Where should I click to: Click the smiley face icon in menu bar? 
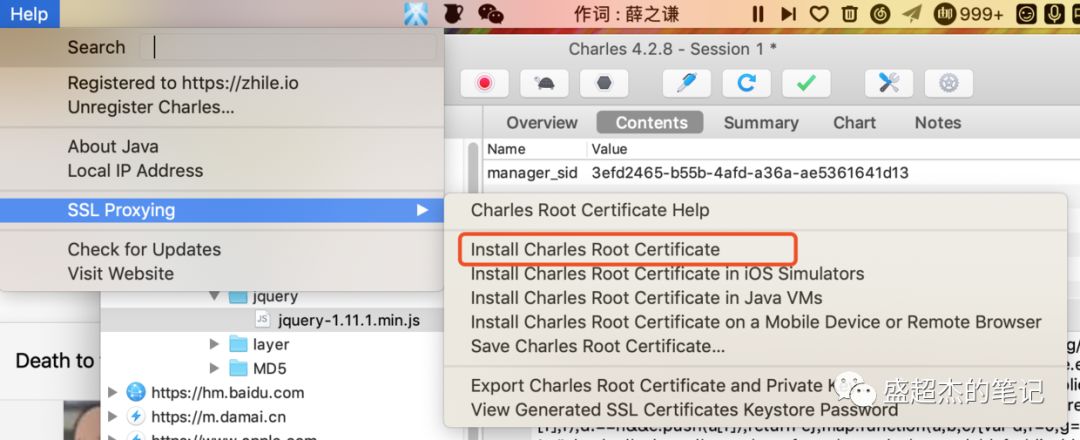[x=1026, y=14]
